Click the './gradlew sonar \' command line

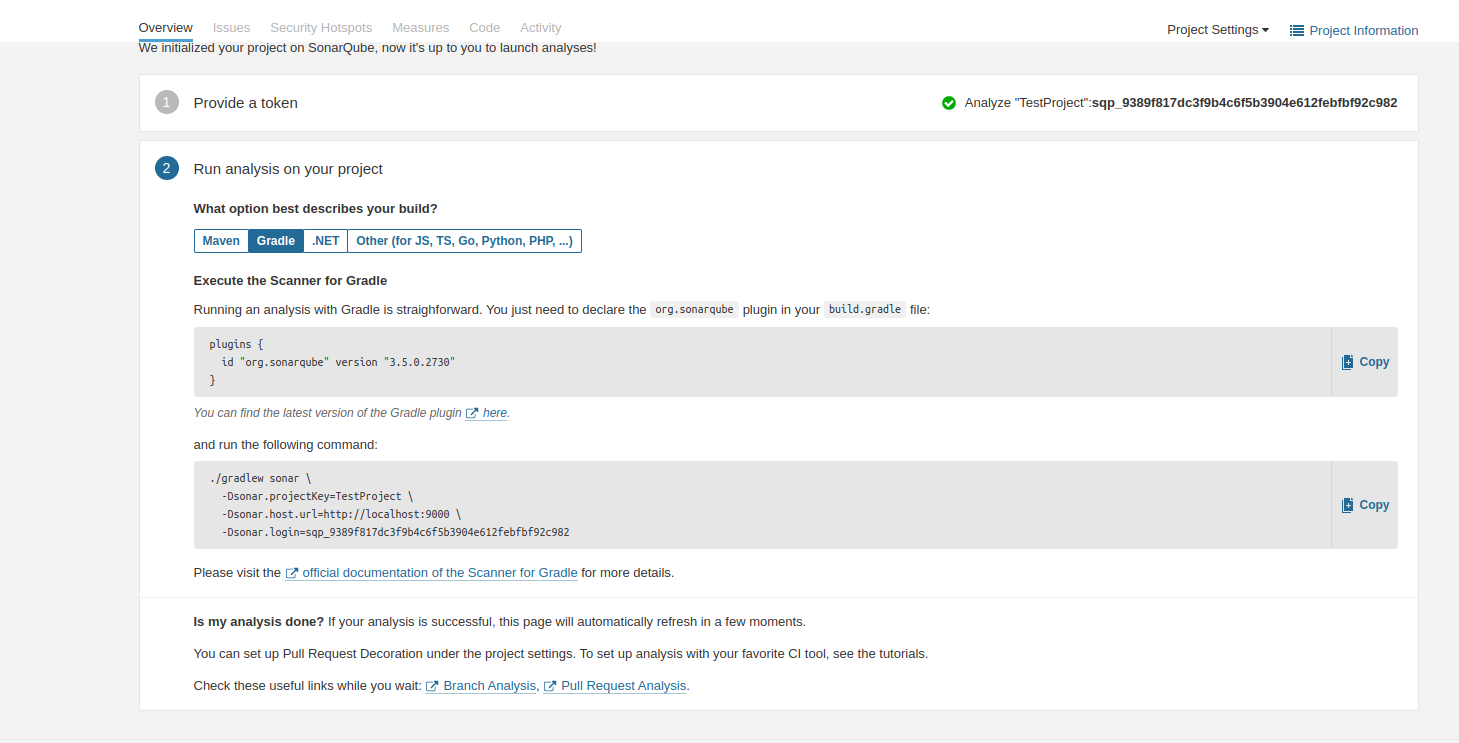tap(260, 478)
